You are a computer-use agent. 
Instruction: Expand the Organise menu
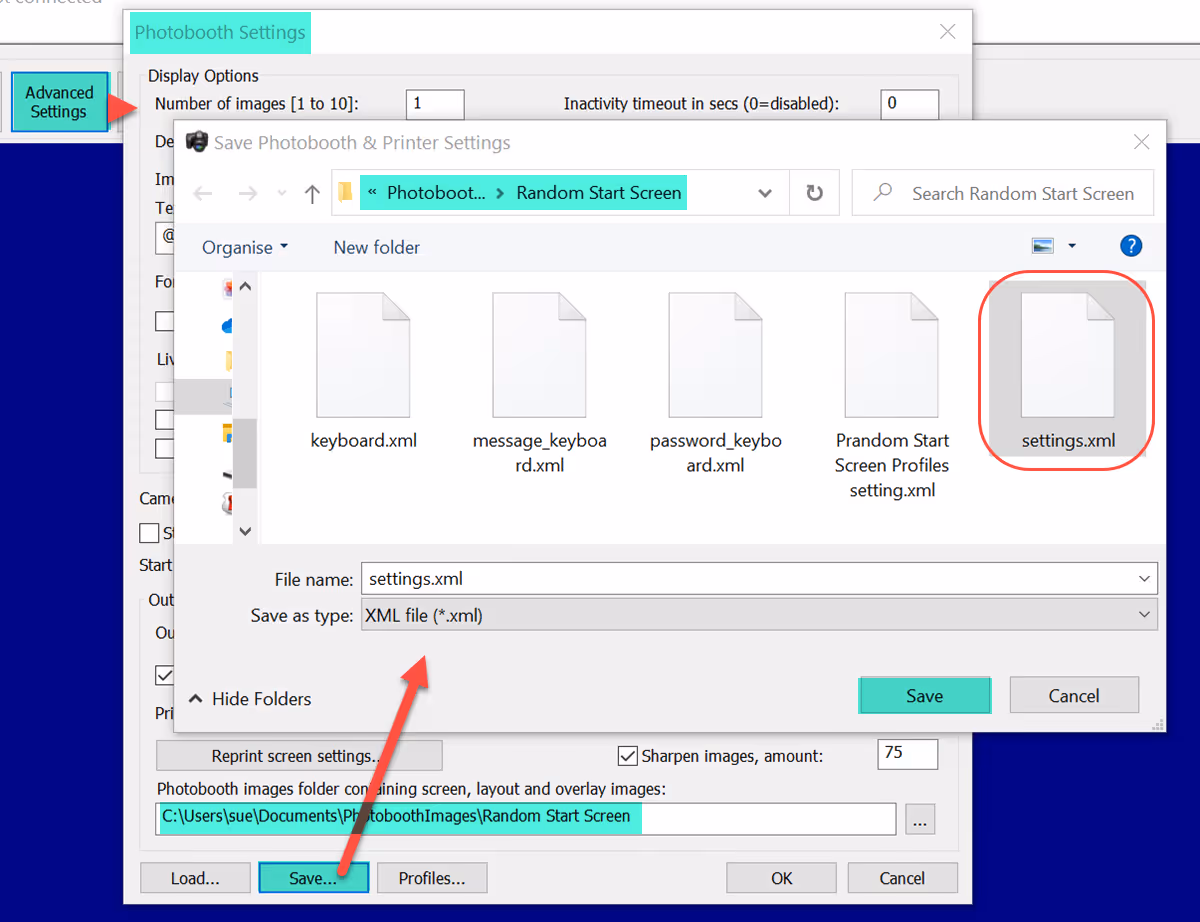pos(245,247)
